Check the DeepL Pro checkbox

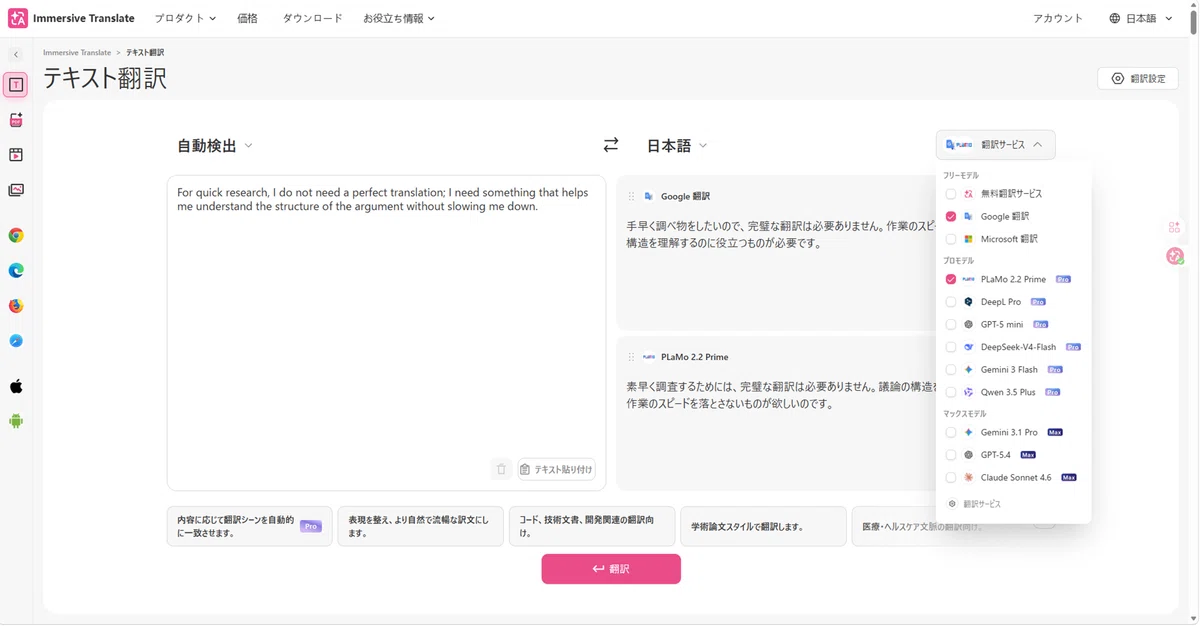(x=951, y=302)
